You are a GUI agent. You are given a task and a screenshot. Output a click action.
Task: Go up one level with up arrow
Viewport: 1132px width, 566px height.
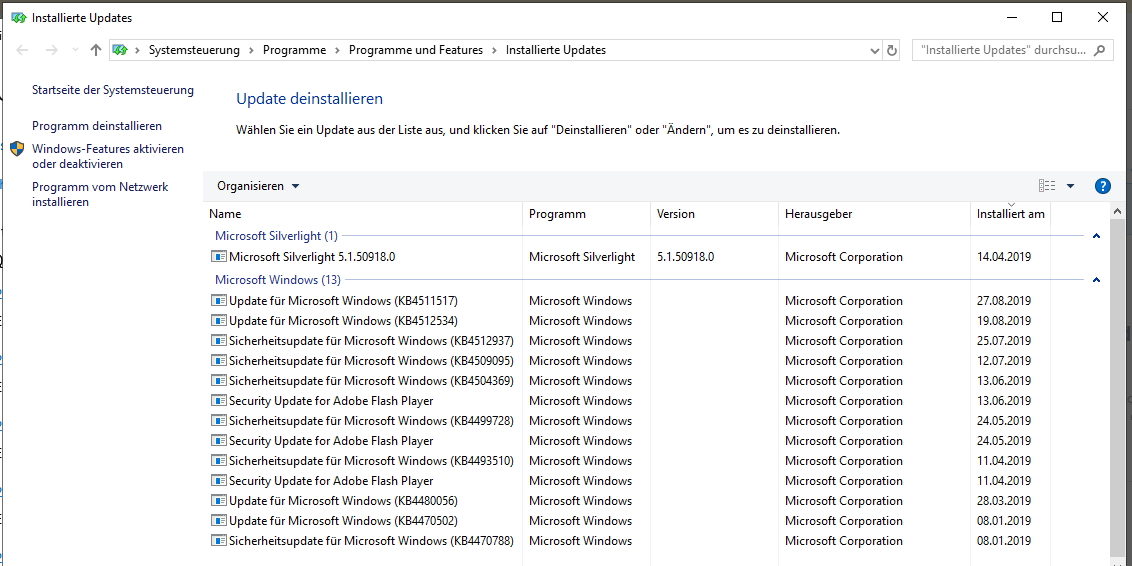click(95, 50)
